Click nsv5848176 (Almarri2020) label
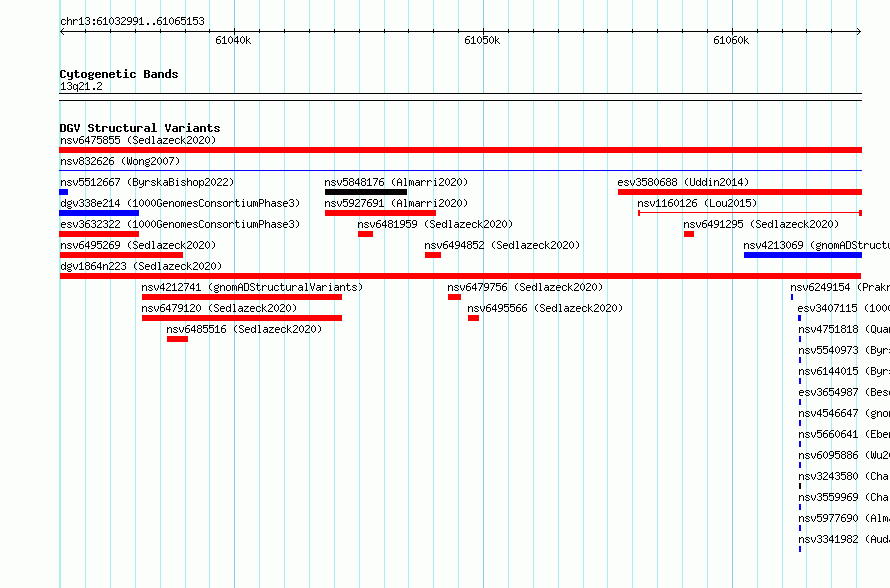Viewport: 890px width, 588px height. coord(396,182)
